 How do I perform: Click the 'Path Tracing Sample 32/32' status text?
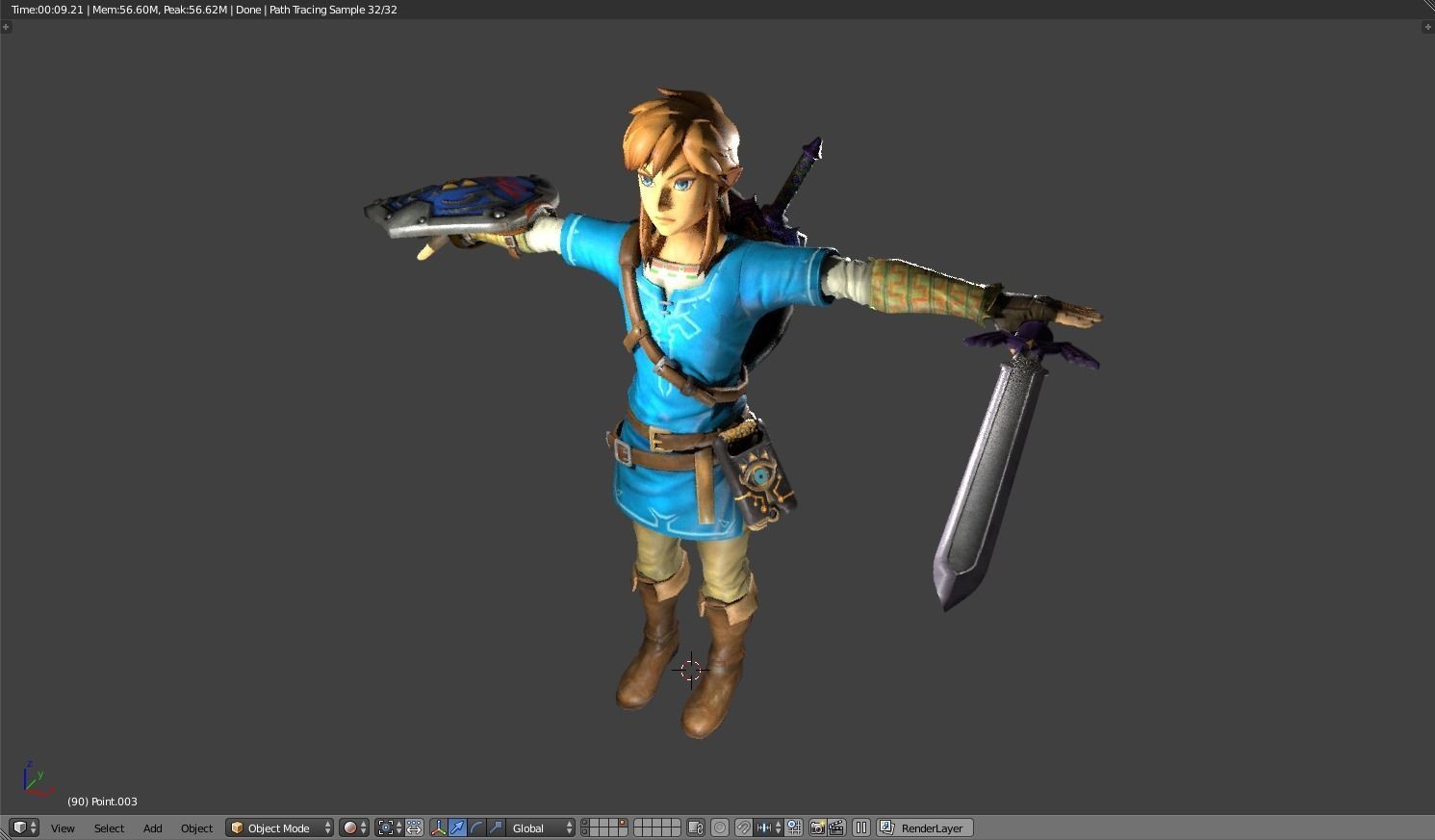pos(333,10)
